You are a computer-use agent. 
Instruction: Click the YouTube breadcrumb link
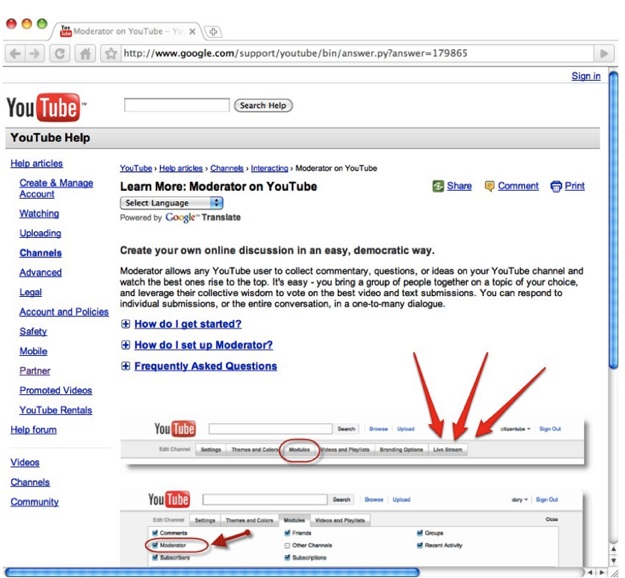tap(136, 168)
